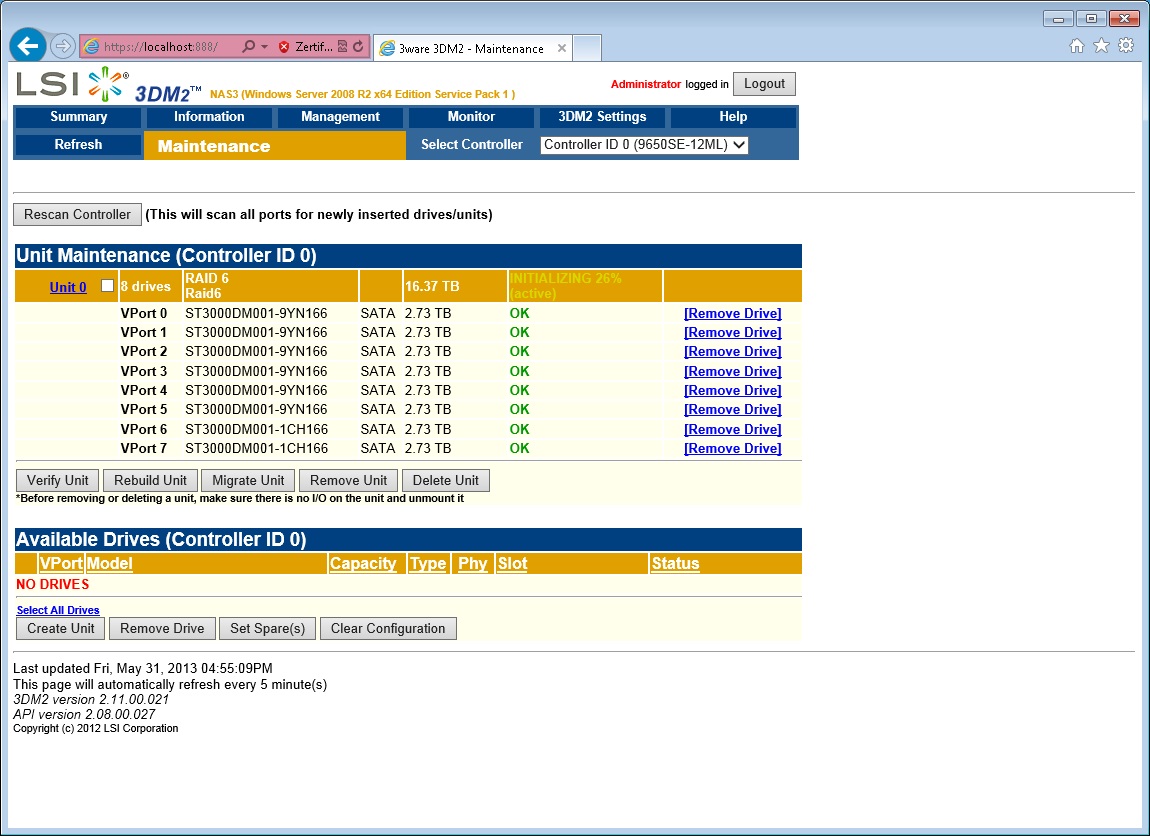Click the VPort 7 row label

pos(144,448)
